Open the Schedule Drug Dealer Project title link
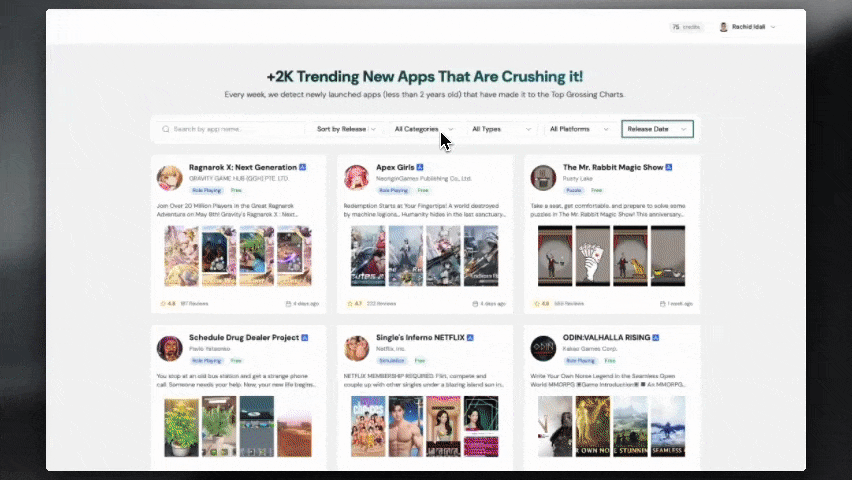 point(244,338)
